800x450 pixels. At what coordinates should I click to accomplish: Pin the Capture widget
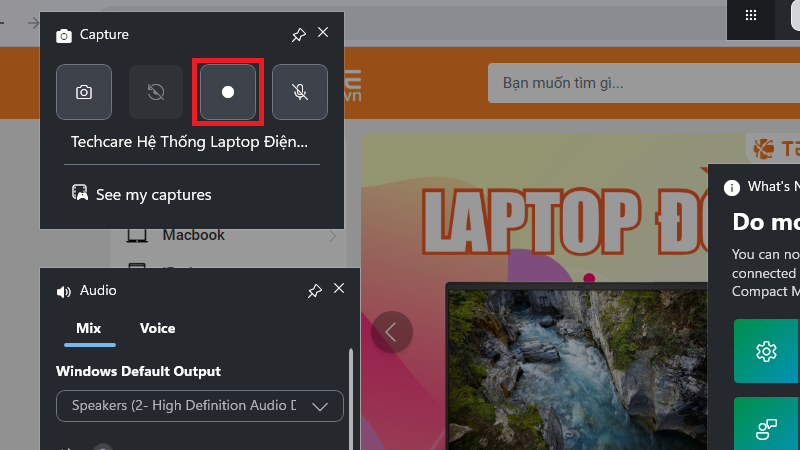tap(298, 35)
